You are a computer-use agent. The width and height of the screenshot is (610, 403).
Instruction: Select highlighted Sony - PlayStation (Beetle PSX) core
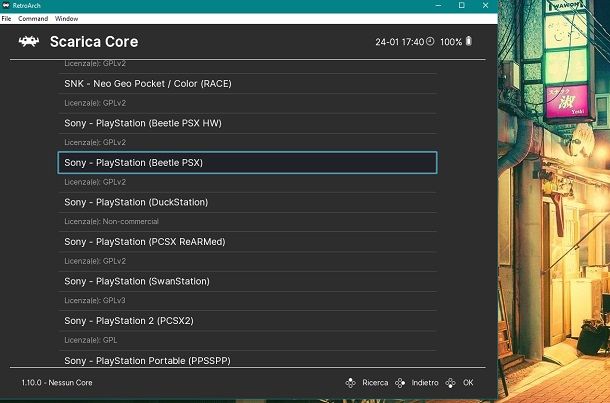[x=247, y=163]
